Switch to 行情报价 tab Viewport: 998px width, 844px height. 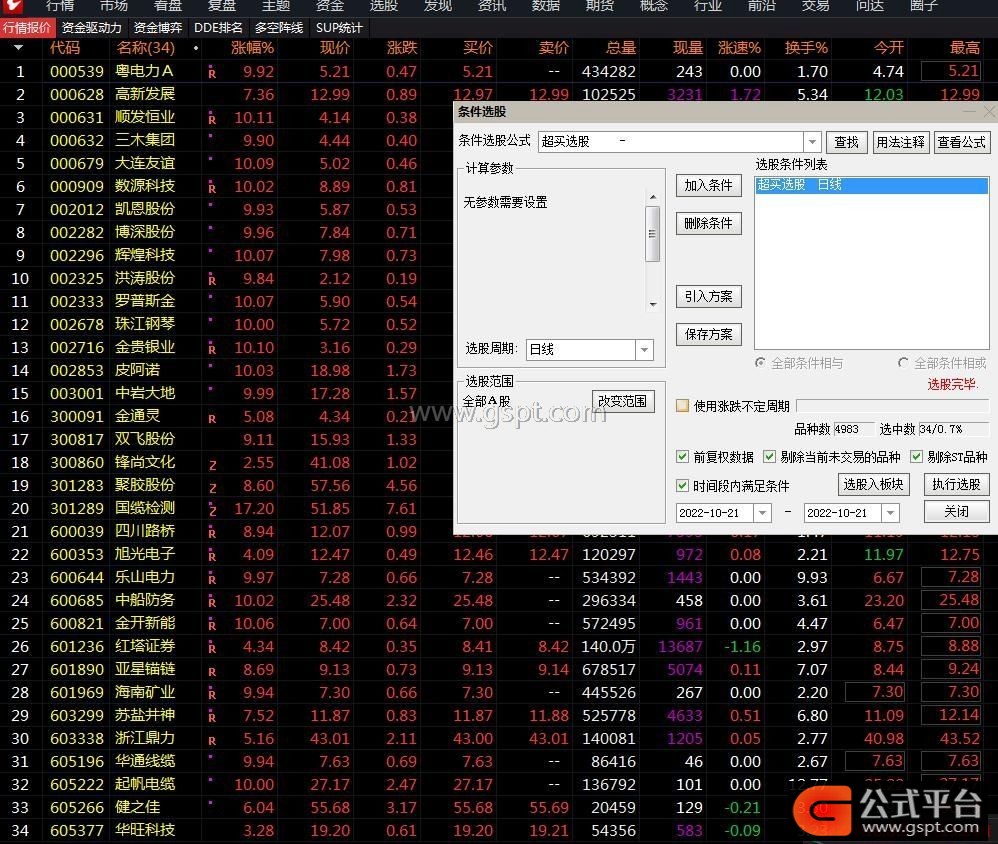27,28
